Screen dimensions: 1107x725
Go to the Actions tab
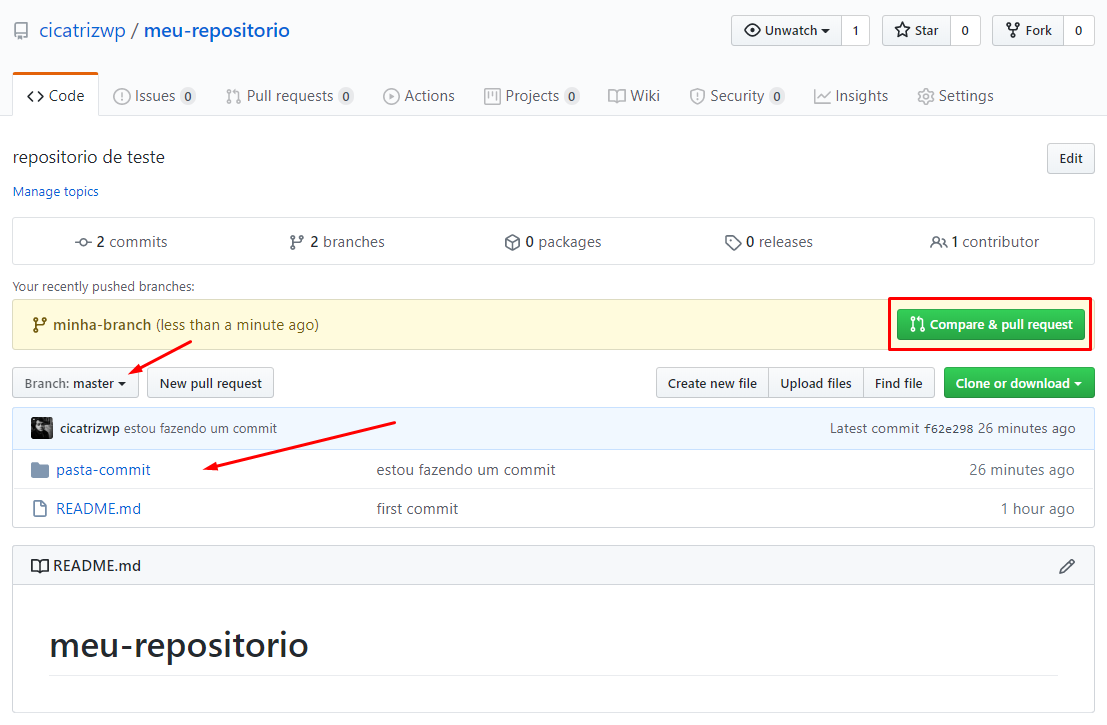(x=419, y=96)
